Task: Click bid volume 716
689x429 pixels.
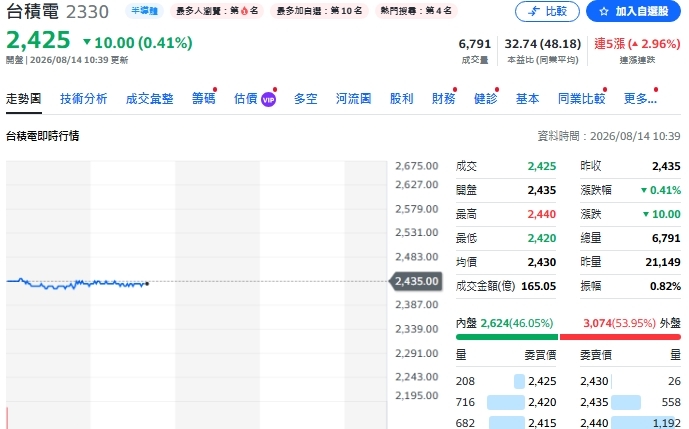Action: (465, 402)
